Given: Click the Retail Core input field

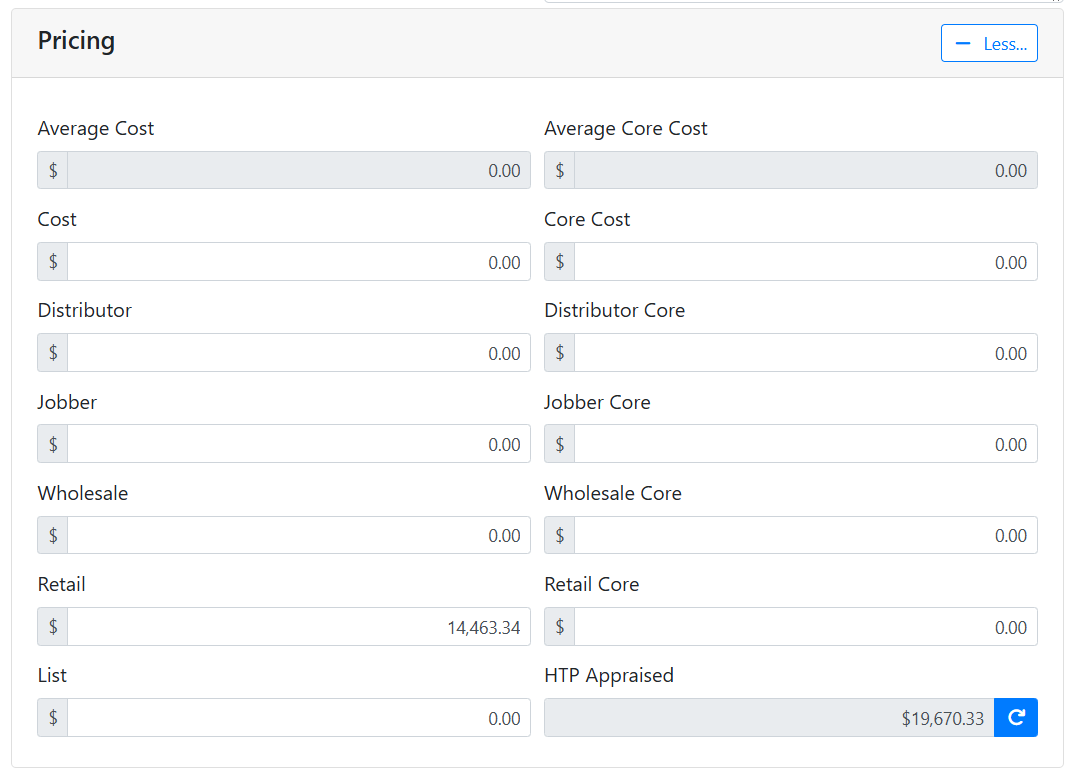Looking at the screenshot, I should 805,627.
